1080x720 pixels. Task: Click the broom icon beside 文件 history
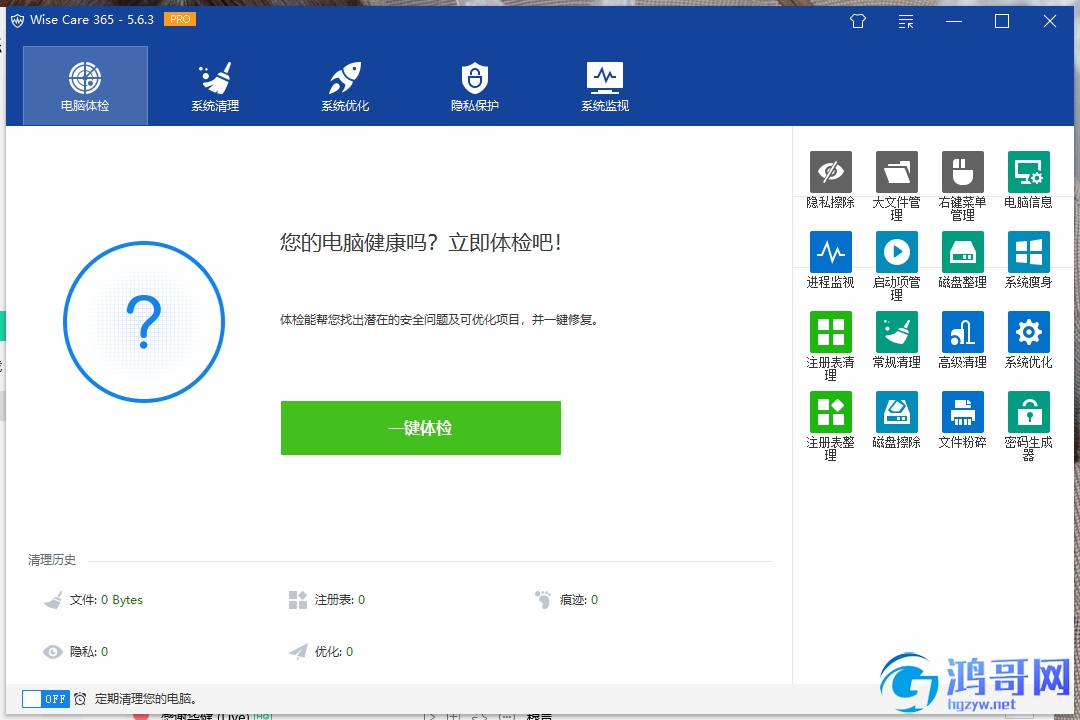pyautogui.click(x=53, y=600)
